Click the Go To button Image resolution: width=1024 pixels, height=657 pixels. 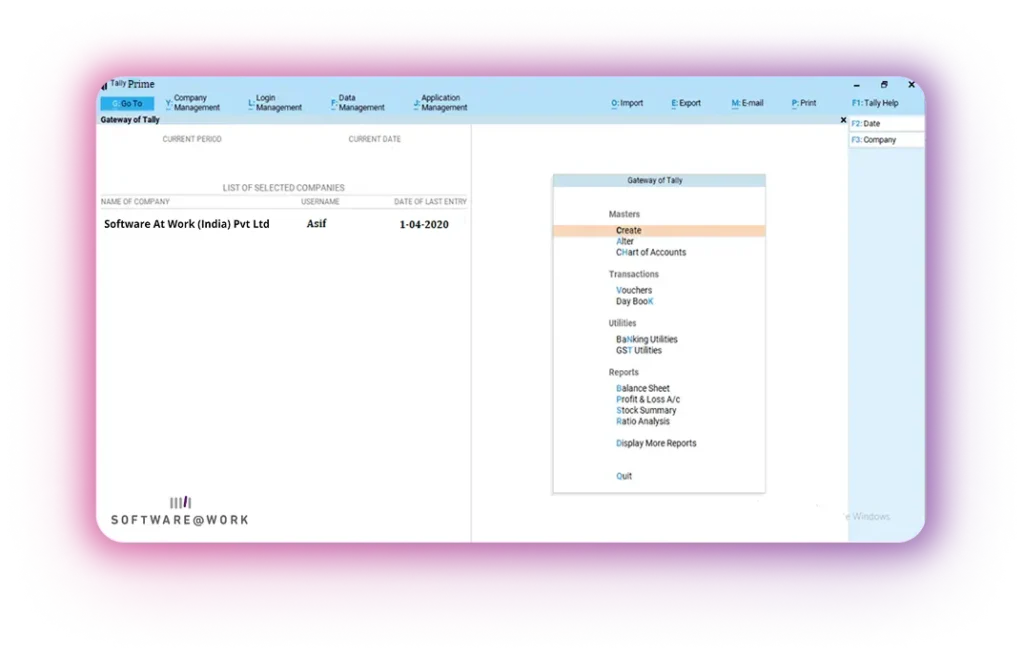(x=127, y=104)
